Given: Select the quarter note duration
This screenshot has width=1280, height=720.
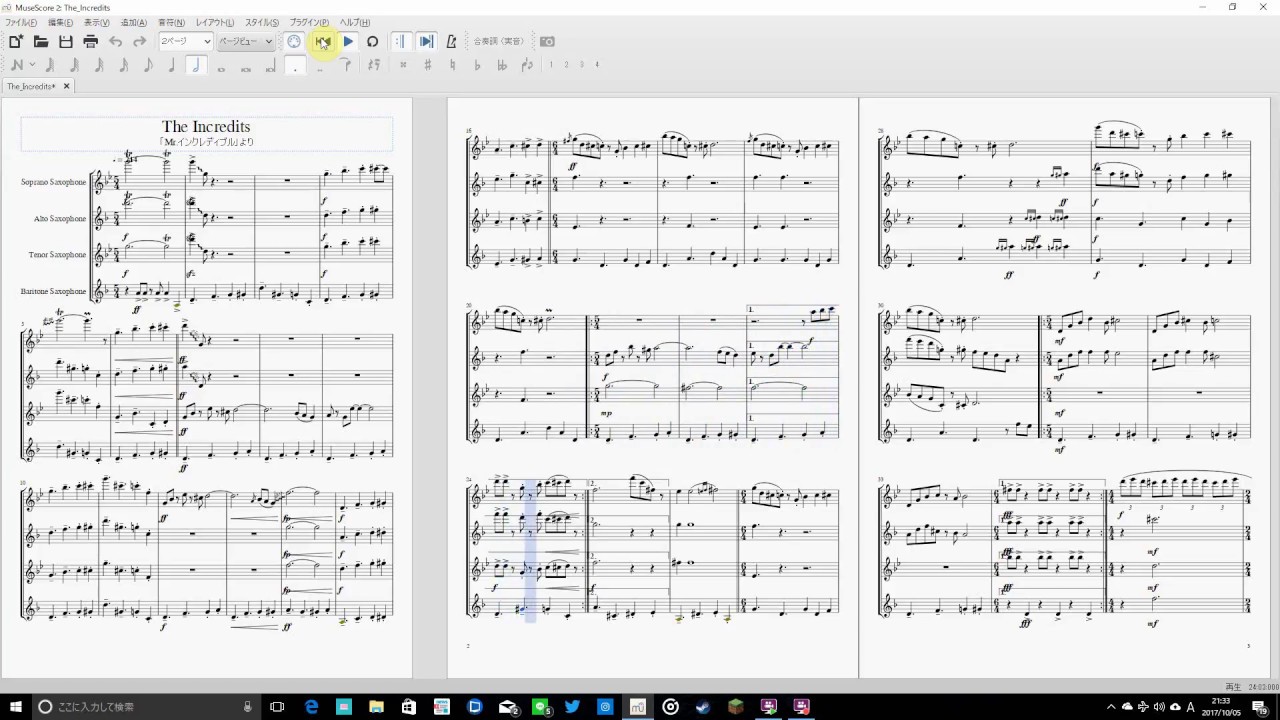Looking at the screenshot, I should click(172, 65).
